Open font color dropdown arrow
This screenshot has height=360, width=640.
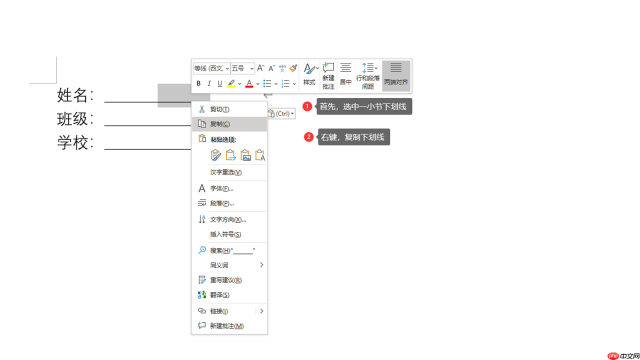[258, 84]
